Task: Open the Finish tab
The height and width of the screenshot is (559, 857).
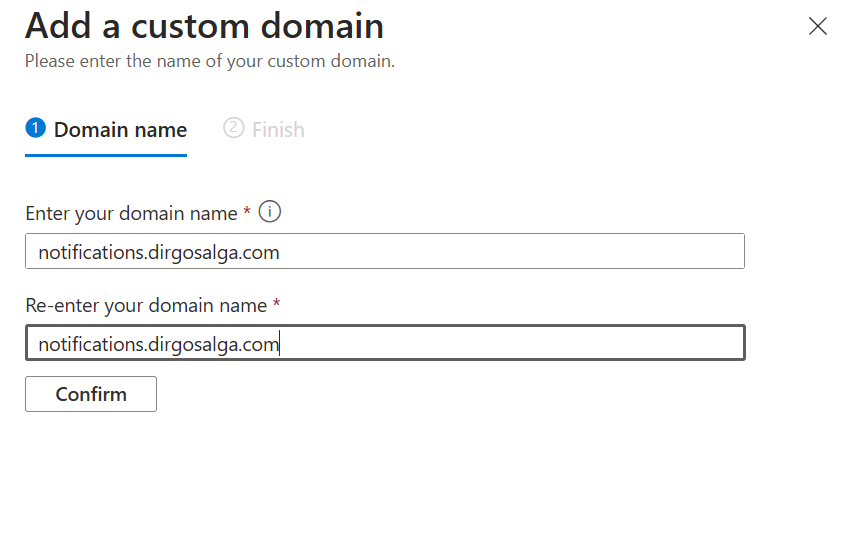Action: [277, 130]
